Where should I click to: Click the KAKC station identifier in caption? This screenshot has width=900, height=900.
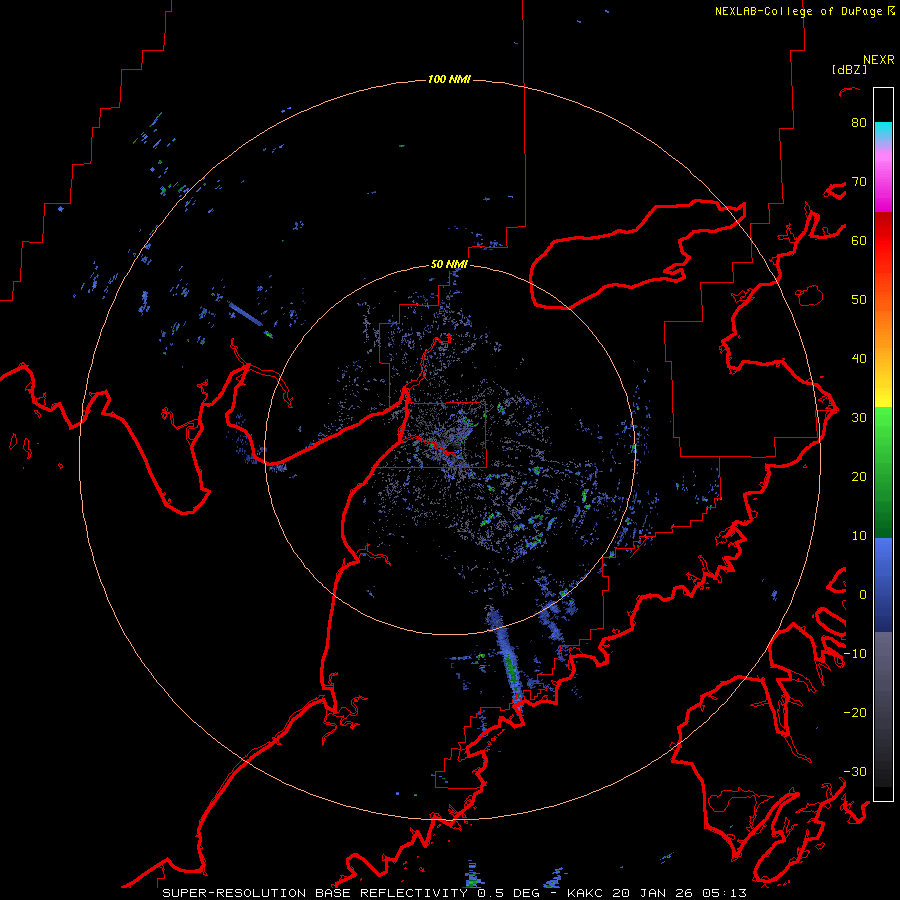click(586, 893)
